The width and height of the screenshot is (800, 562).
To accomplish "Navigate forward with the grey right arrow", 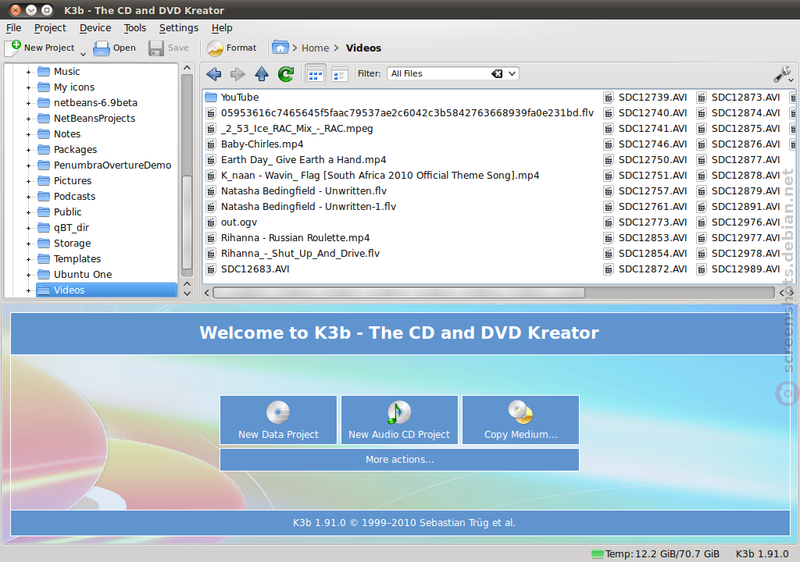I will tap(237, 74).
